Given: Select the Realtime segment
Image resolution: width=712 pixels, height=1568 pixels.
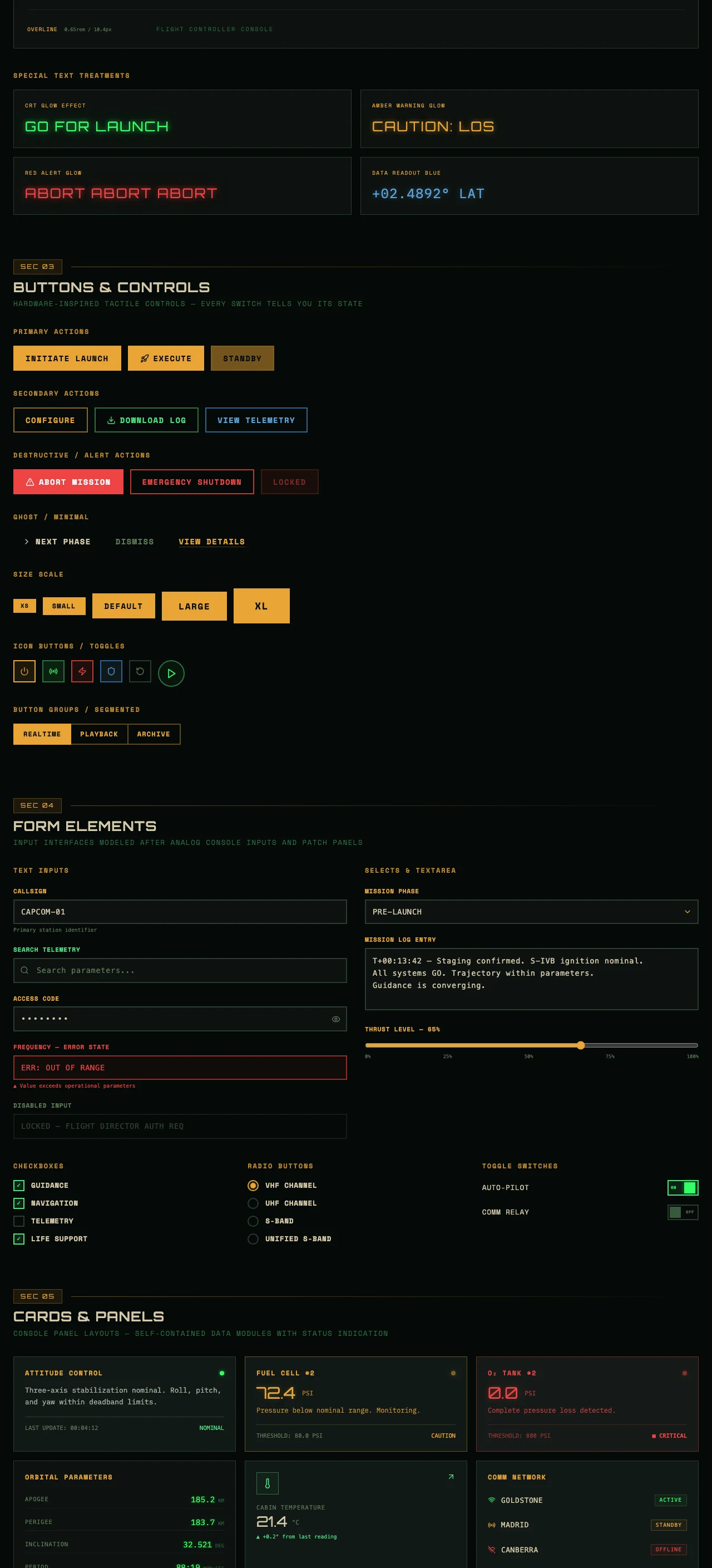Looking at the screenshot, I should coord(42,734).
